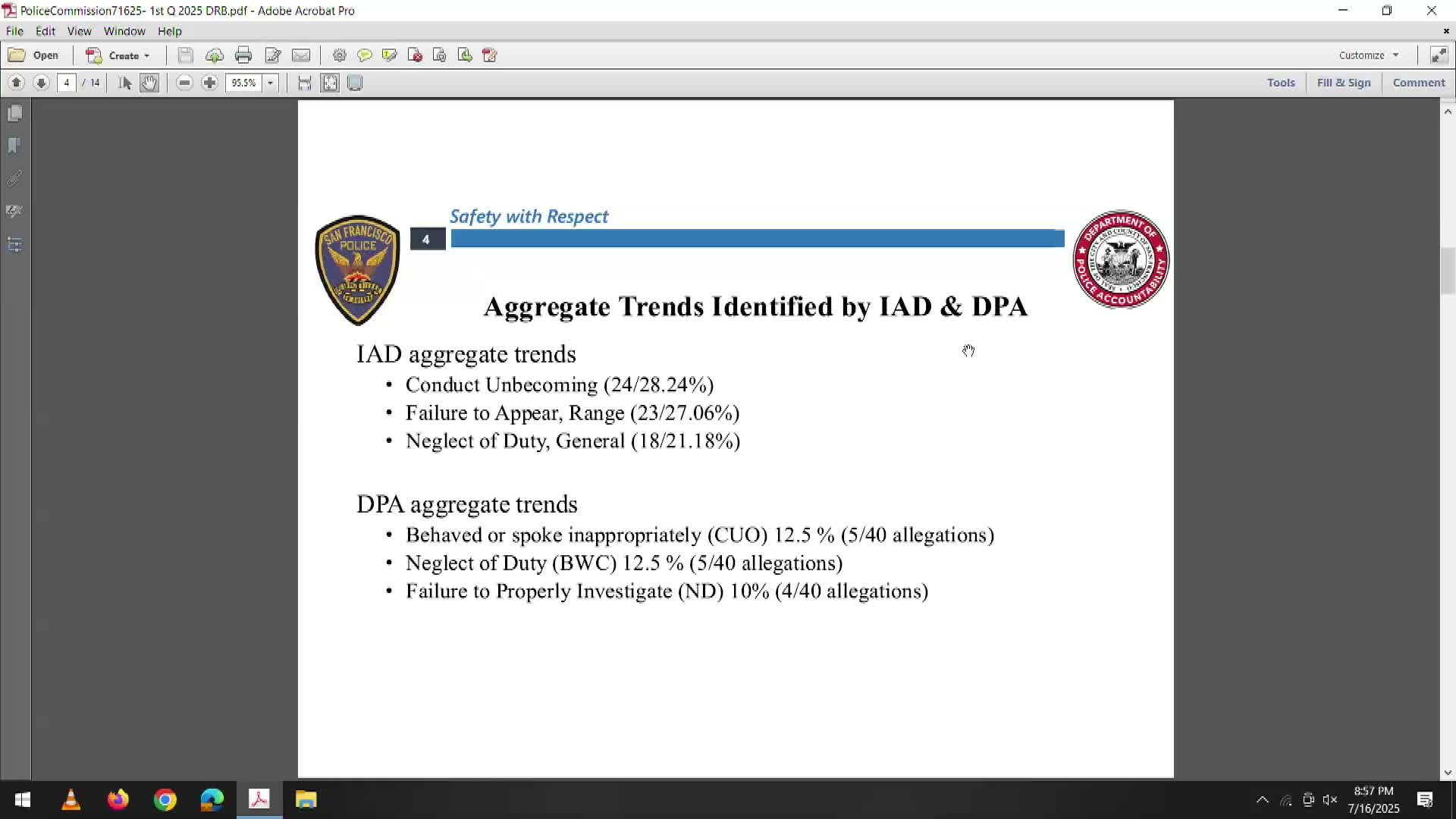
Task: Open the View menu
Action: [79, 31]
